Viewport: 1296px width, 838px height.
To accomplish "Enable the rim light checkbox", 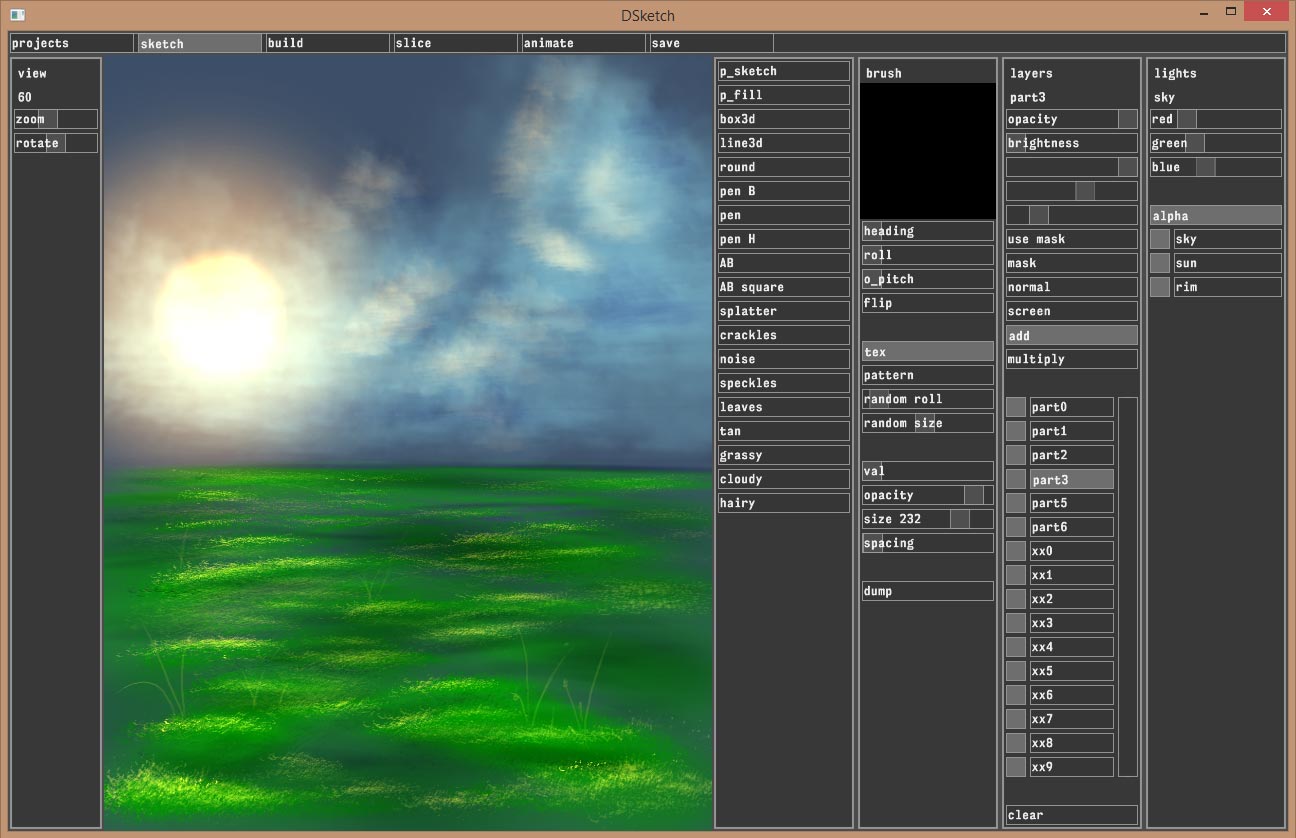I will click(x=1160, y=287).
